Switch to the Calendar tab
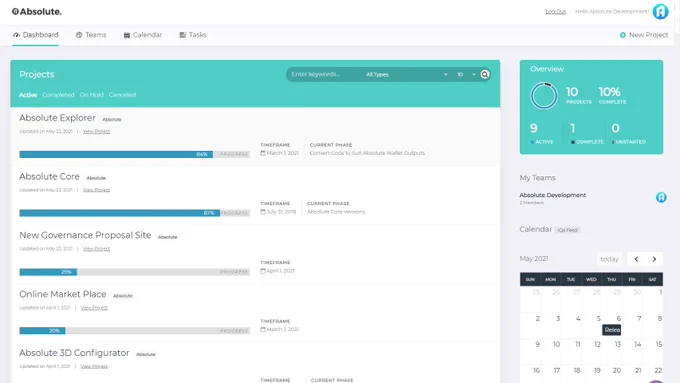This screenshot has width=680, height=383. (143, 35)
